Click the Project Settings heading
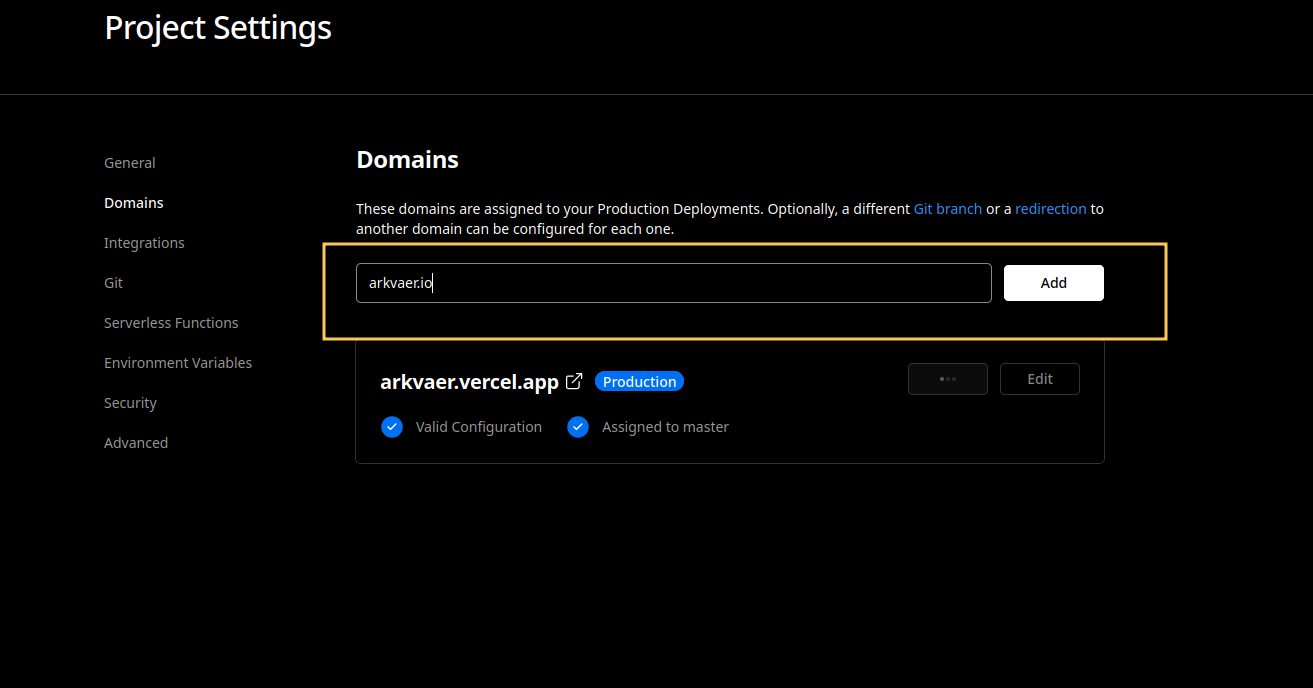The height and width of the screenshot is (688, 1313). (x=218, y=28)
